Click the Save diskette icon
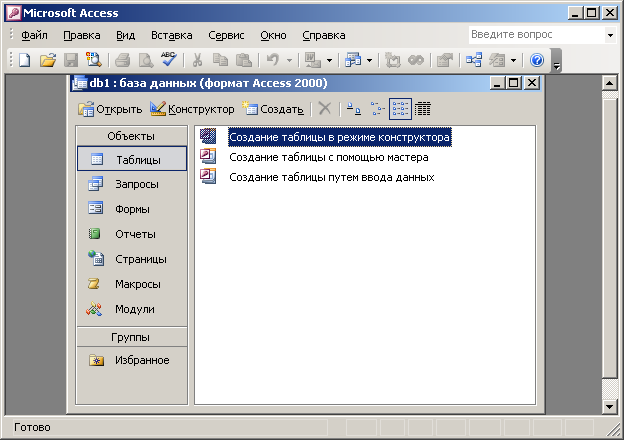 point(71,60)
